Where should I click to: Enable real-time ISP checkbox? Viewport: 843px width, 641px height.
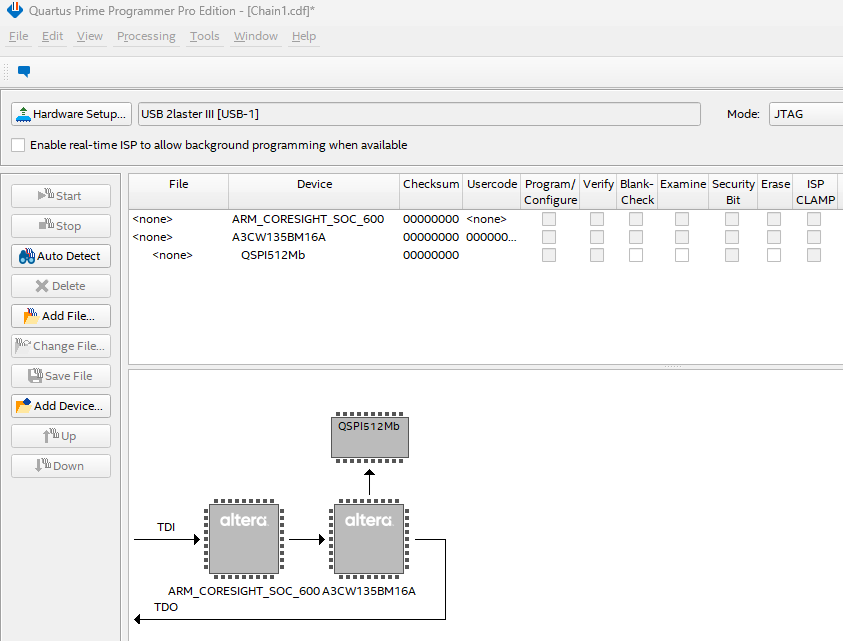coord(18,145)
